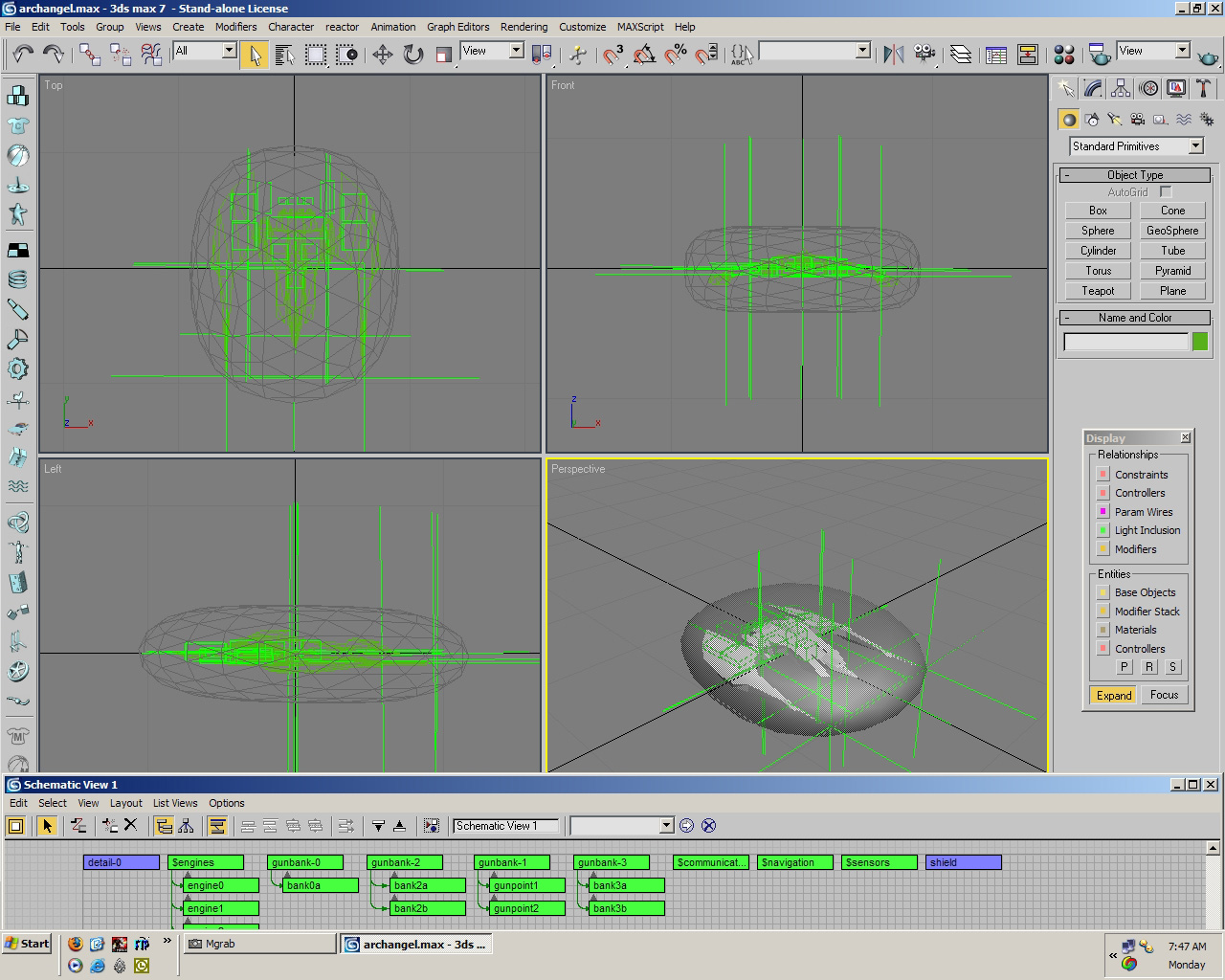
Task: Click the Expand button in Display panel
Action: click(1114, 696)
